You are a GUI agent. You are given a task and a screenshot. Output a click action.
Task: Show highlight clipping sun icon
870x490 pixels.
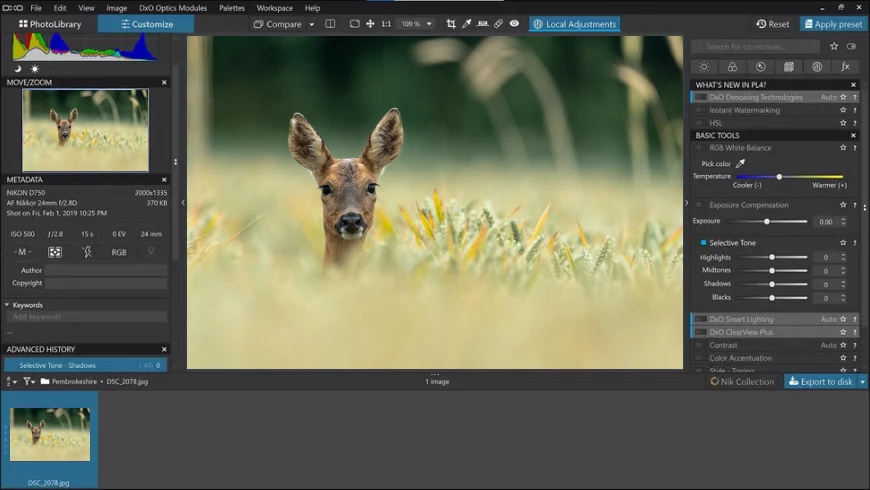[34, 69]
